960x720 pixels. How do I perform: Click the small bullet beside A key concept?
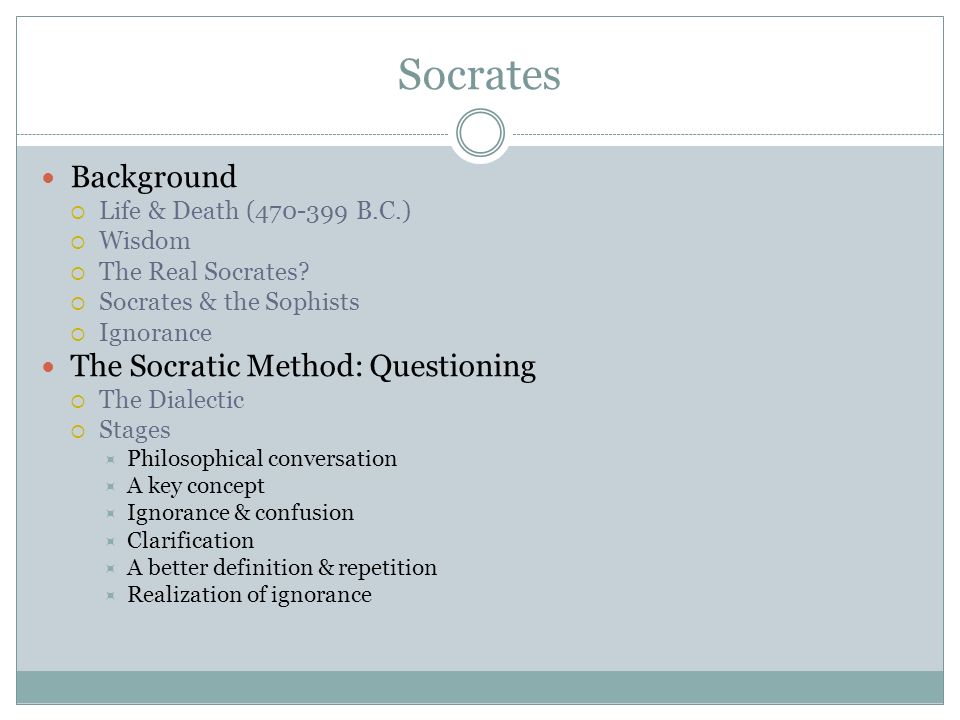(x=111, y=487)
